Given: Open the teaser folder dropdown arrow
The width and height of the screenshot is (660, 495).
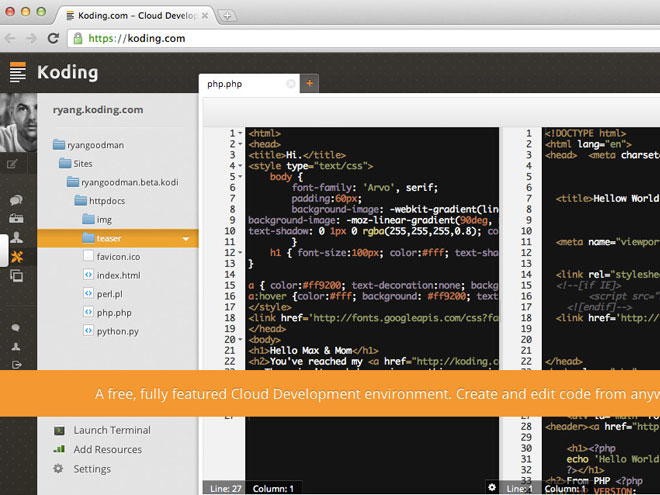Looking at the screenshot, I should 186,239.
